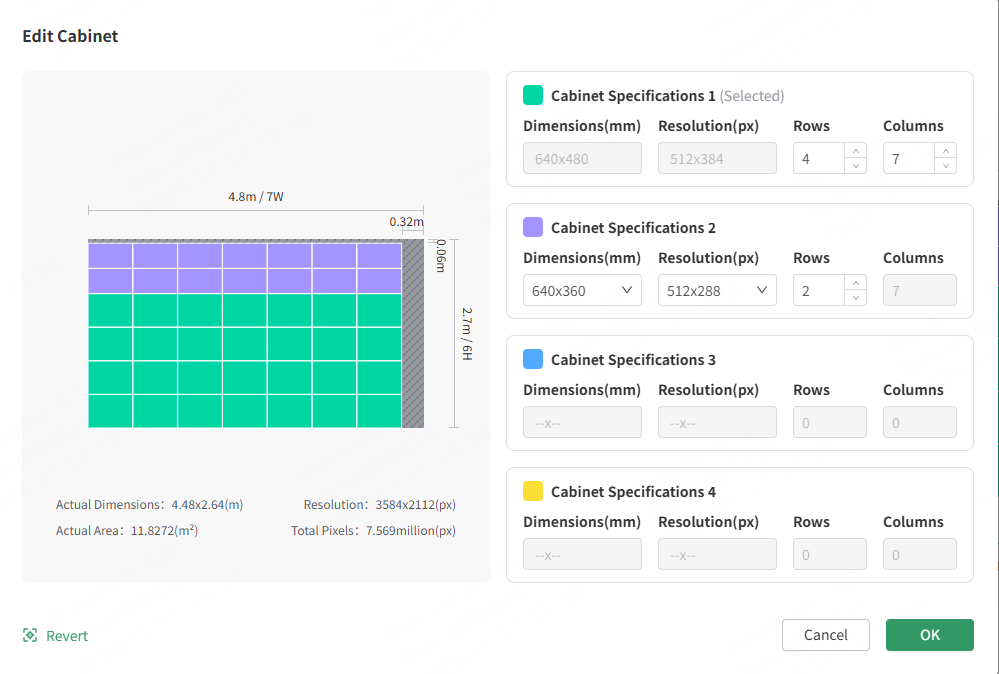Click the Columns field showing 7 in Specifications 1
This screenshot has width=999, height=674.
908,159
